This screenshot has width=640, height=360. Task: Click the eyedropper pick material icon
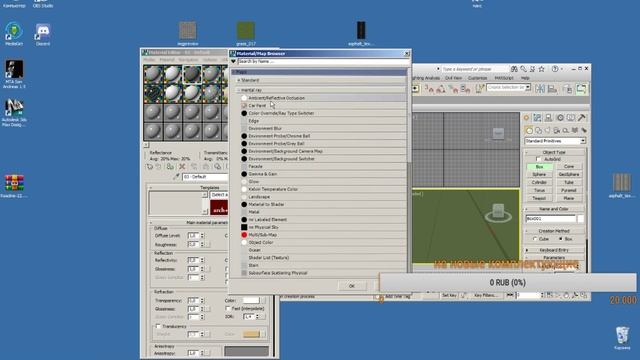click(176, 177)
